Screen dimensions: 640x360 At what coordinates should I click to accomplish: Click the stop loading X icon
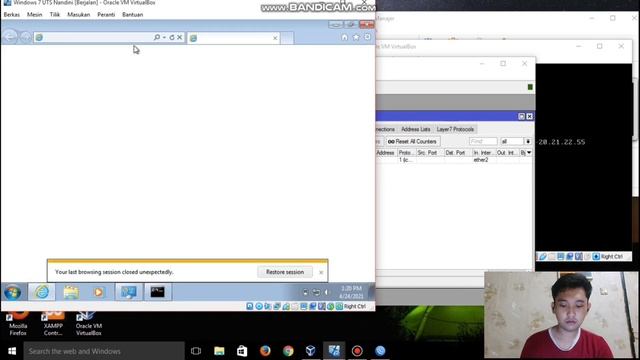coord(180,37)
